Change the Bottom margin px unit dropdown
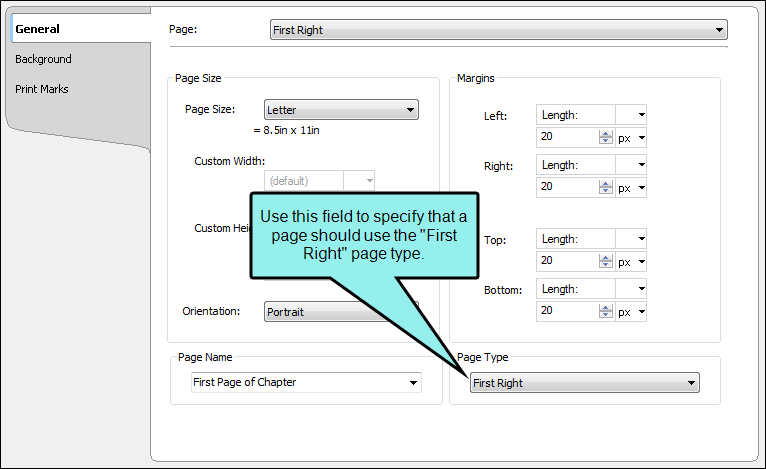Viewport: 766px width, 469px height. coord(631,312)
